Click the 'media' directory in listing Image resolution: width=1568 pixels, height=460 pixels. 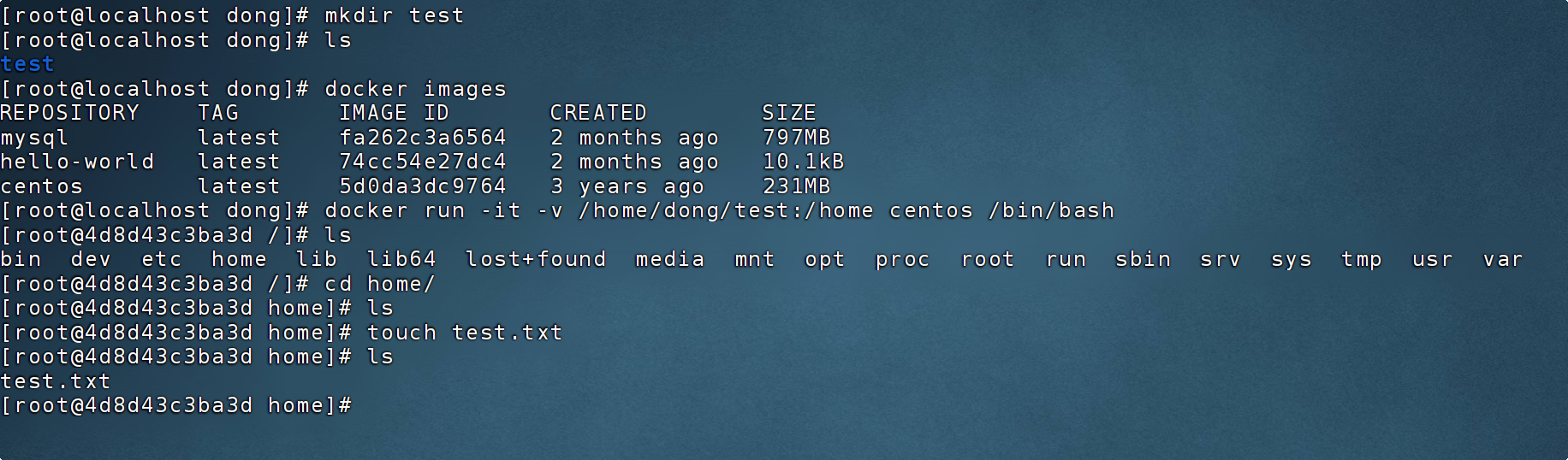click(x=669, y=259)
